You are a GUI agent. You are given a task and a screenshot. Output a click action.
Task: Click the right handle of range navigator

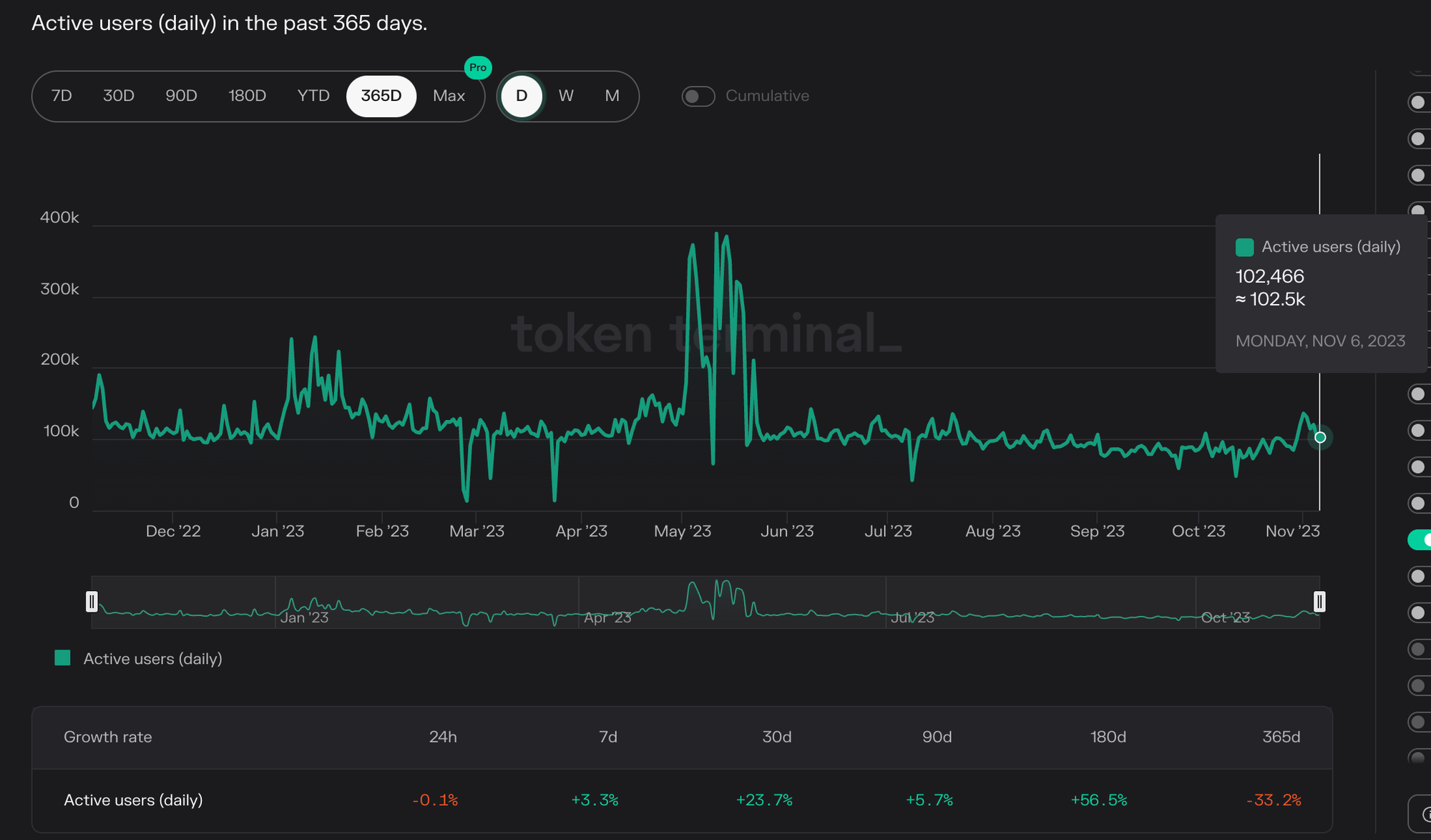click(1319, 602)
